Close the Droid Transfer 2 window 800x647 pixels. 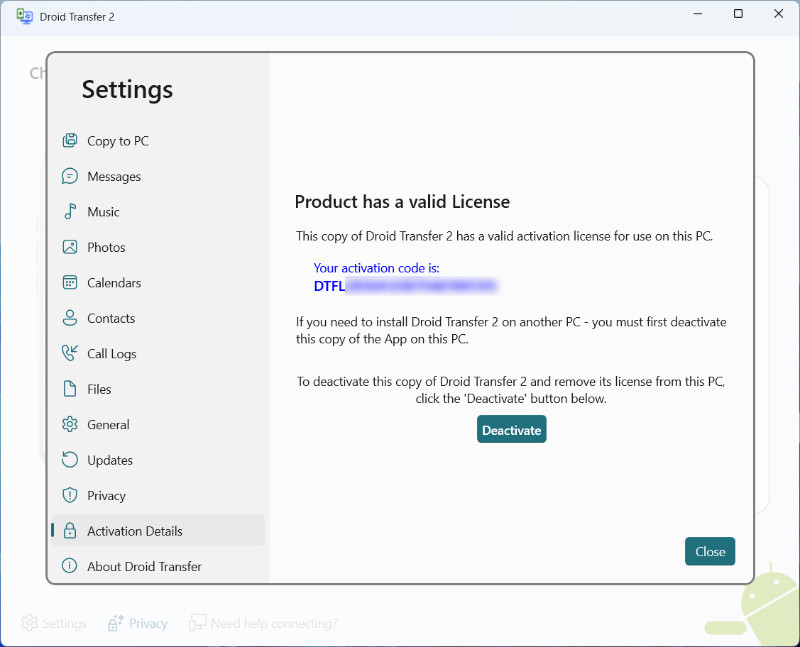[779, 14]
